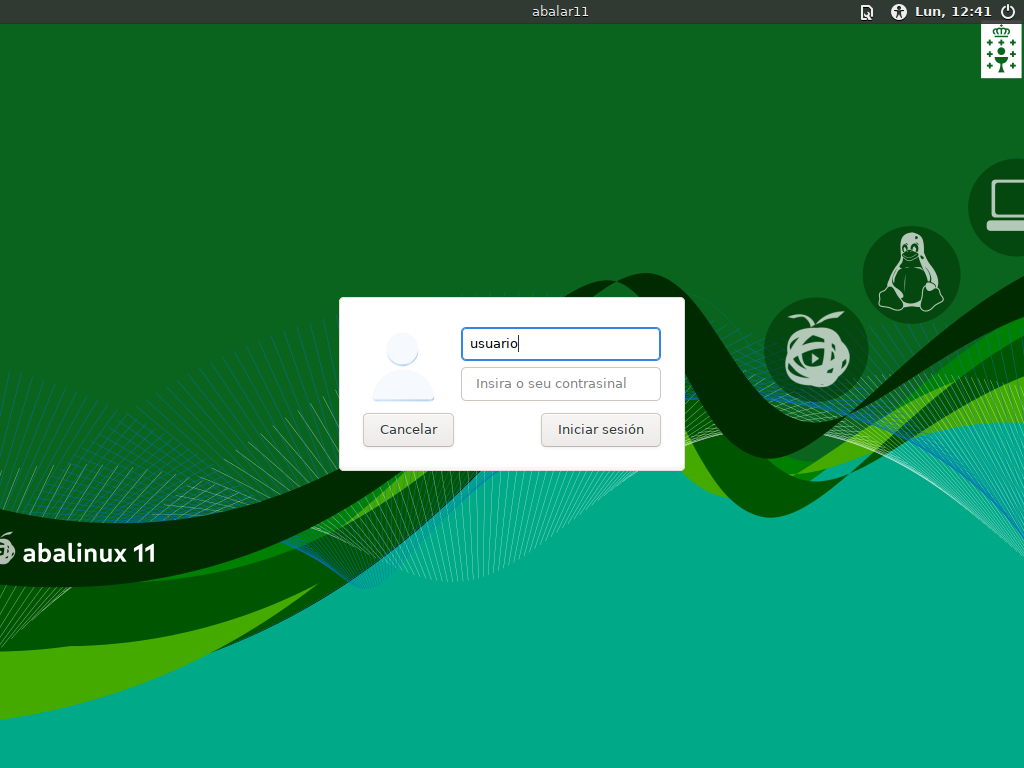Viewport: 1024px width, 768px height.
Task: Click the abalar11 hostname label
Action: [560, 12]
